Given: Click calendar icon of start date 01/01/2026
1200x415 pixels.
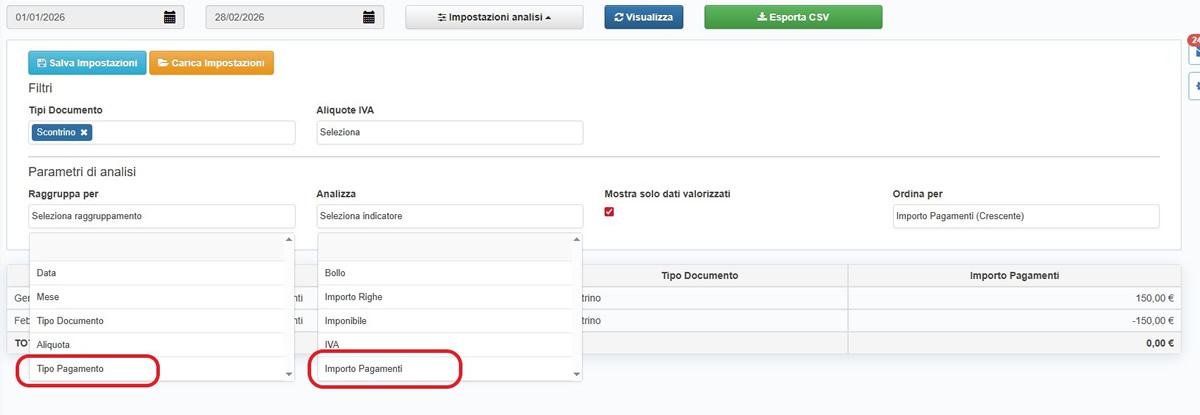Looking at the screenshot, I should point(169,17).
